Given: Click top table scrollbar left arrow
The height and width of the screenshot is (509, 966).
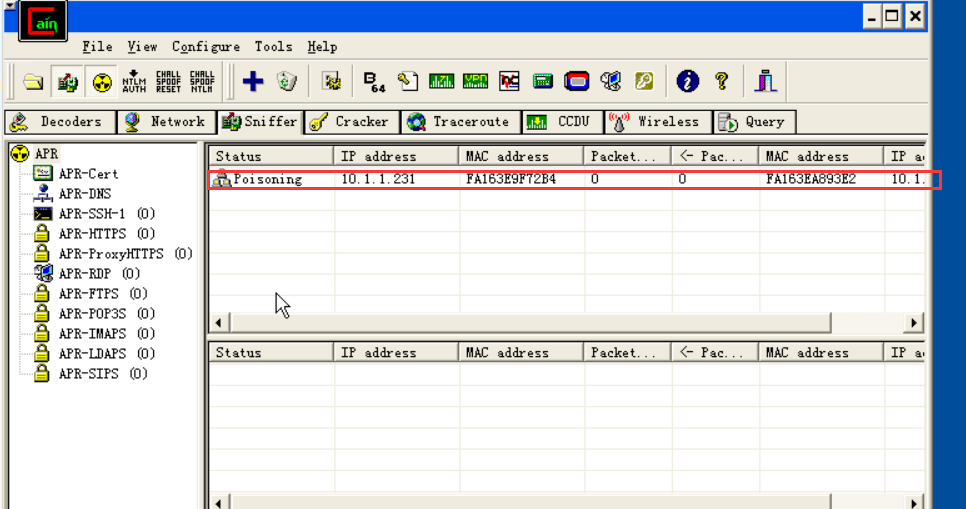Looking at the screenshot, I should (219, 322).
